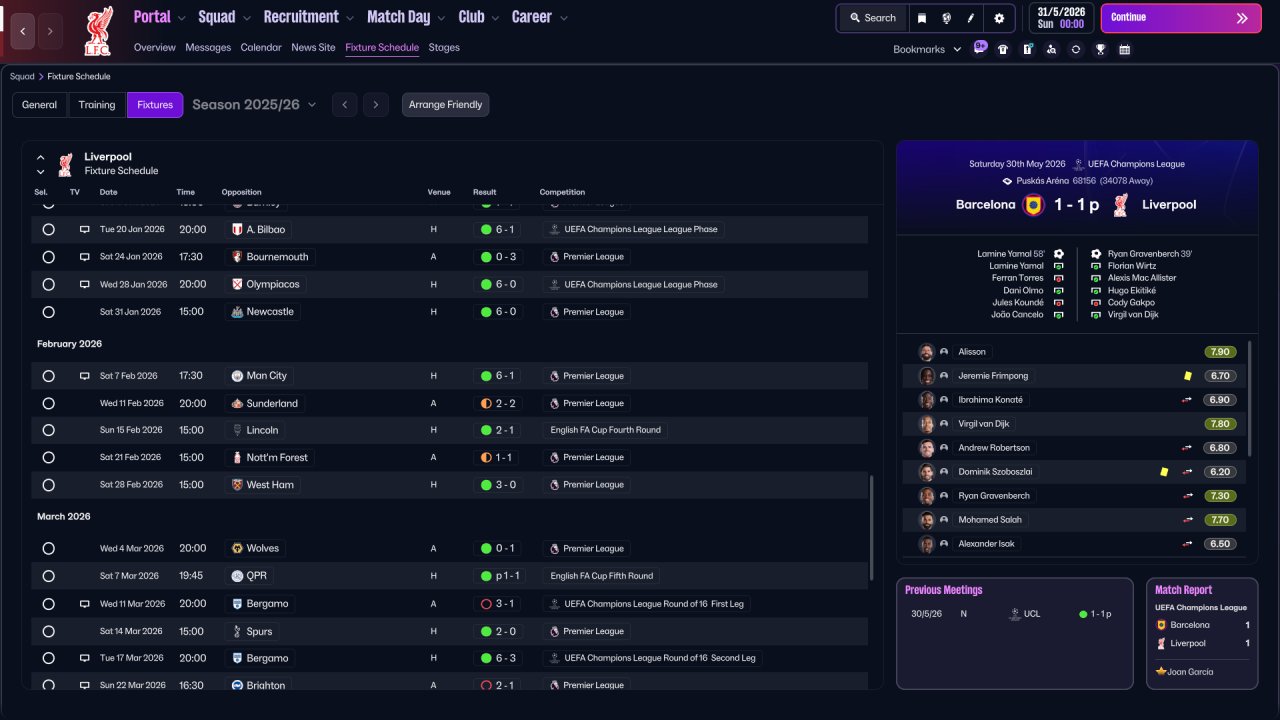
Task: Open the News Site tab
Action: 313,47
